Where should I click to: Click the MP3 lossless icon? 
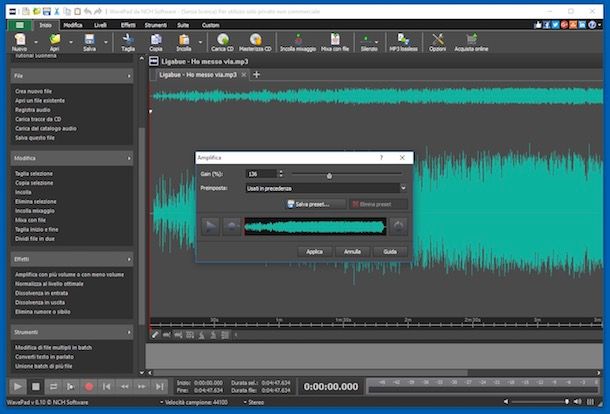coord(403,42)
